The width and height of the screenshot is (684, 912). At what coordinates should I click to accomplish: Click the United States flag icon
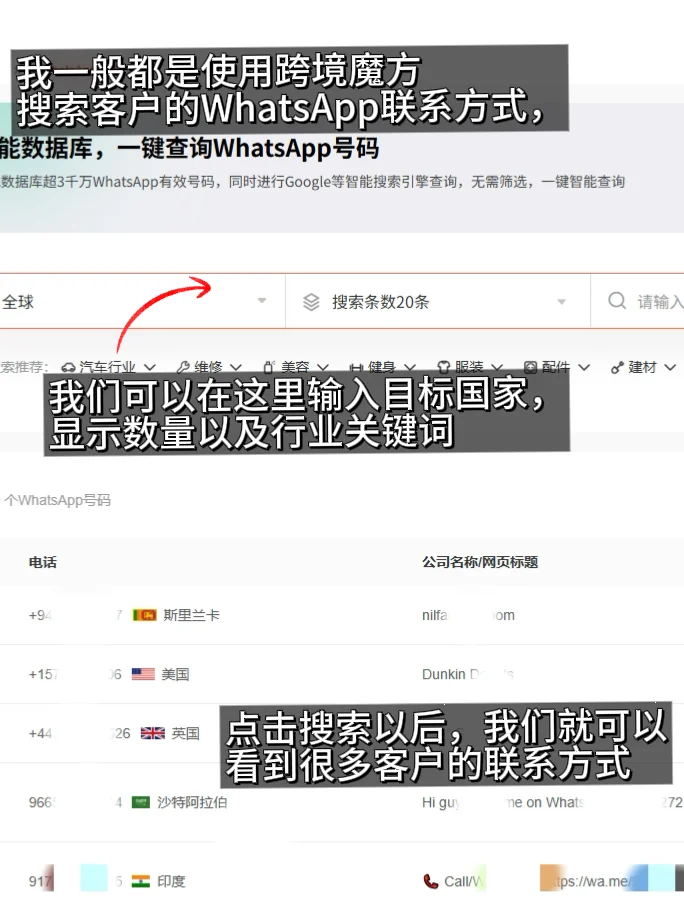pos(143,674)
